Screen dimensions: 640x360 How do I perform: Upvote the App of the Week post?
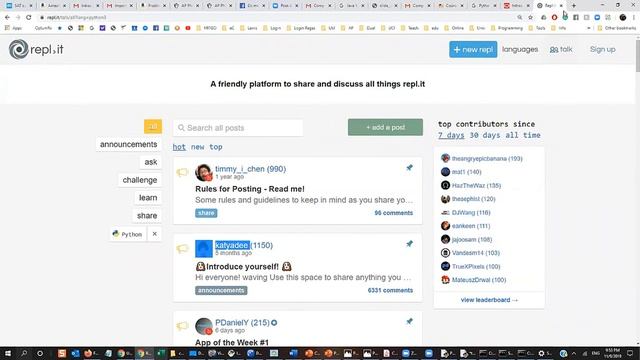182,326
